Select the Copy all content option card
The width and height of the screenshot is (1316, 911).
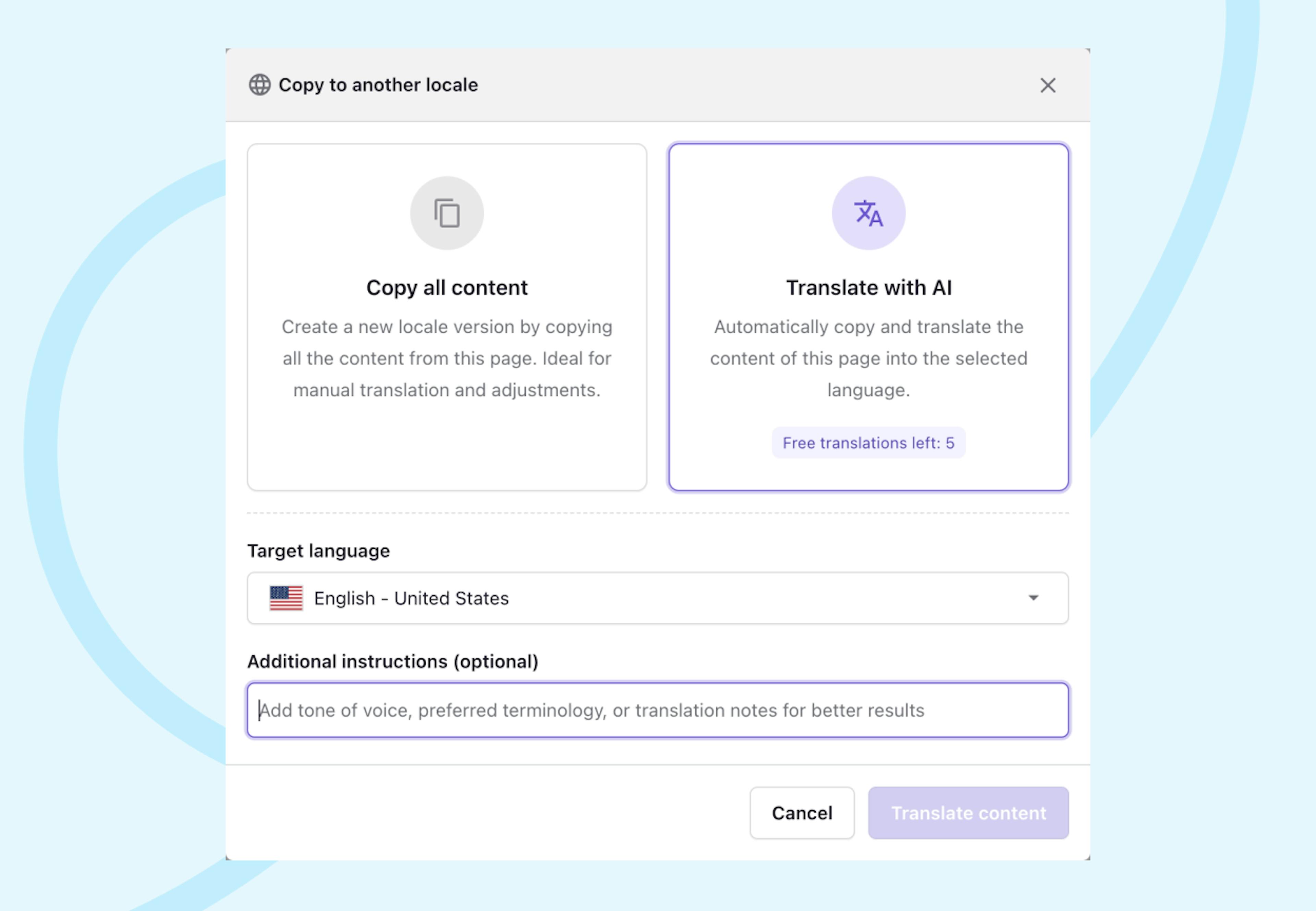pos(447,317)
